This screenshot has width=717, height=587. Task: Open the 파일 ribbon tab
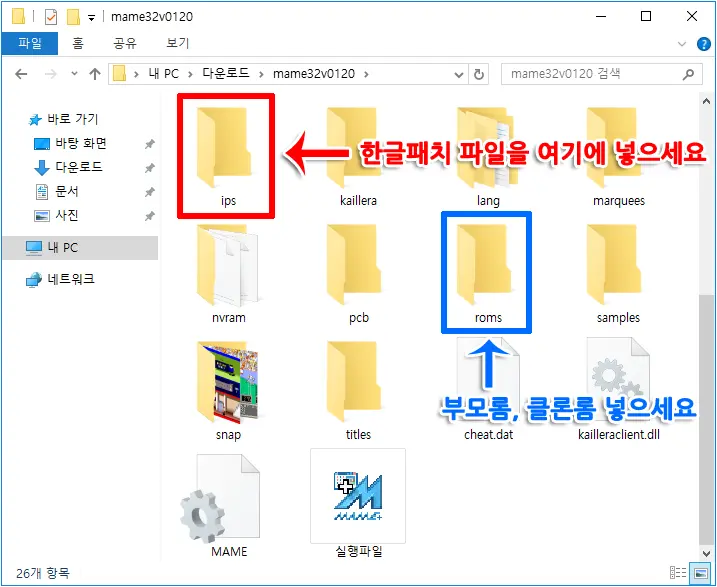click(30, 43)
